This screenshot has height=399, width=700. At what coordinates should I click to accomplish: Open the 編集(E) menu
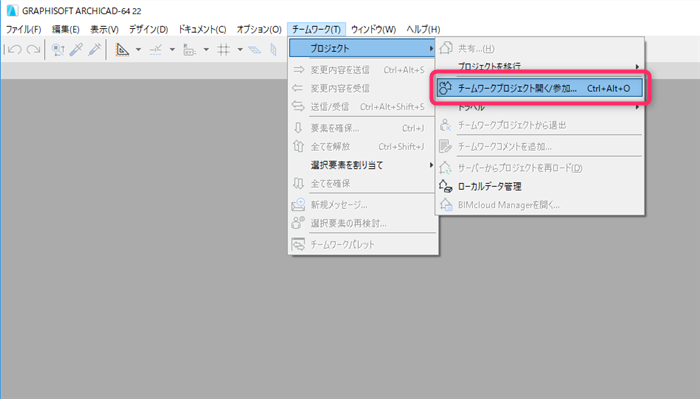tap(66, 29)
